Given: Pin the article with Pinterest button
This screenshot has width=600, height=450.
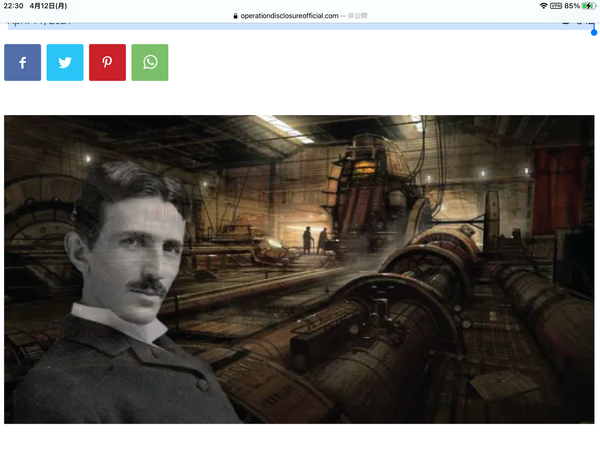Looking at the screenshot, I should point(107,62).
